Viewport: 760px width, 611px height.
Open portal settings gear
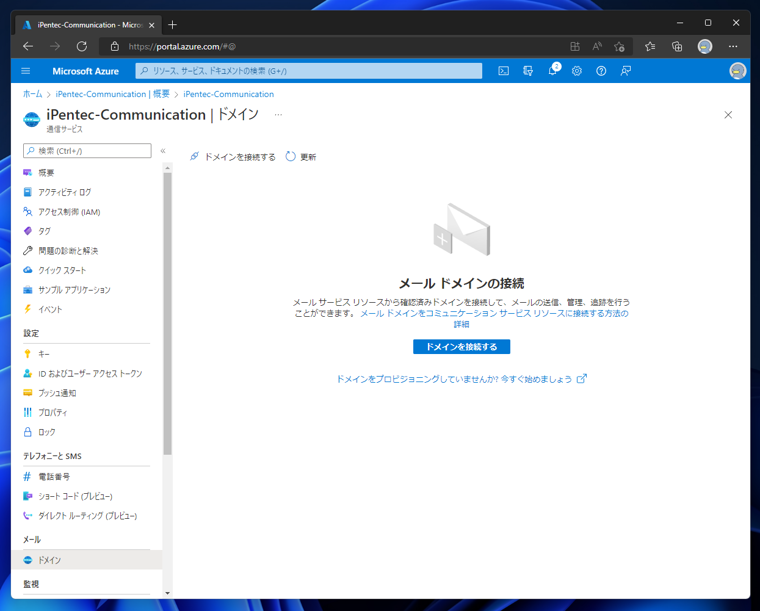[577, 71]
